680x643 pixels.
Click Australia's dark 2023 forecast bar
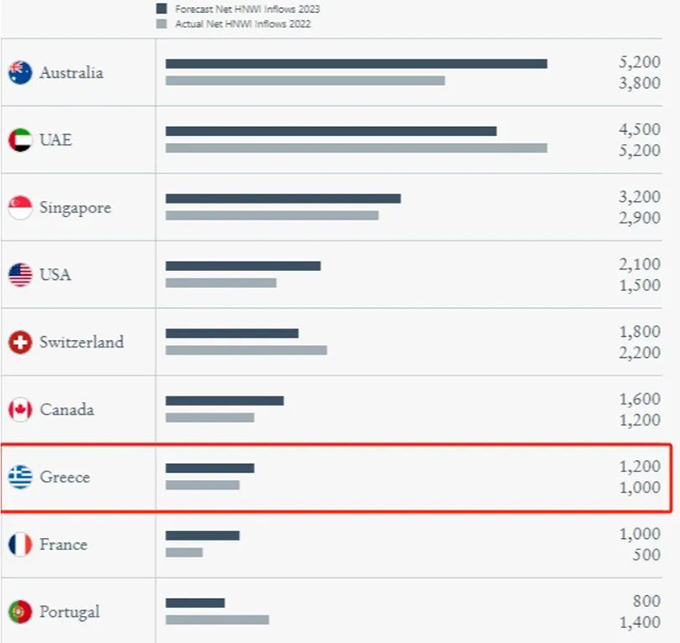[356, 64]
